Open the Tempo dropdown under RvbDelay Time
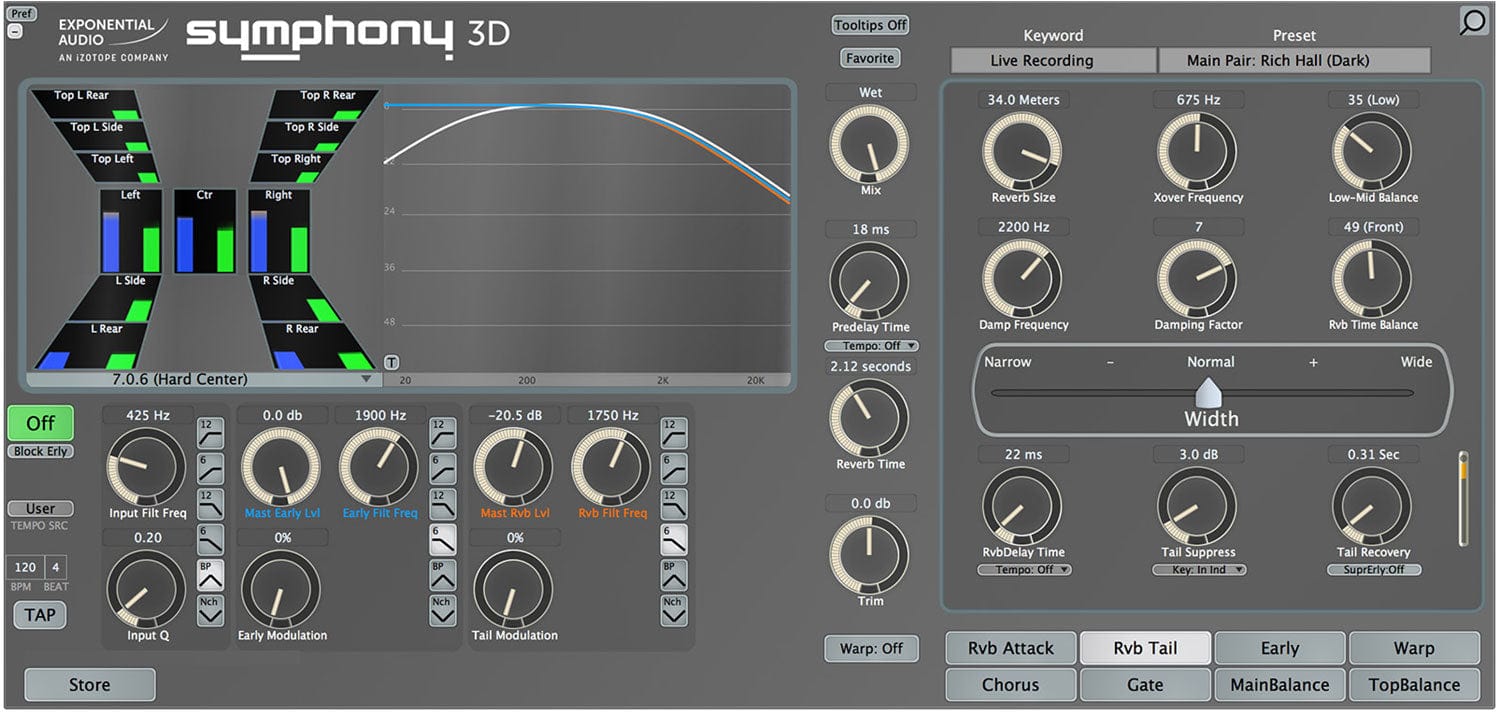The height and width of the screenshot is (715, 1500). point(1024,570)
